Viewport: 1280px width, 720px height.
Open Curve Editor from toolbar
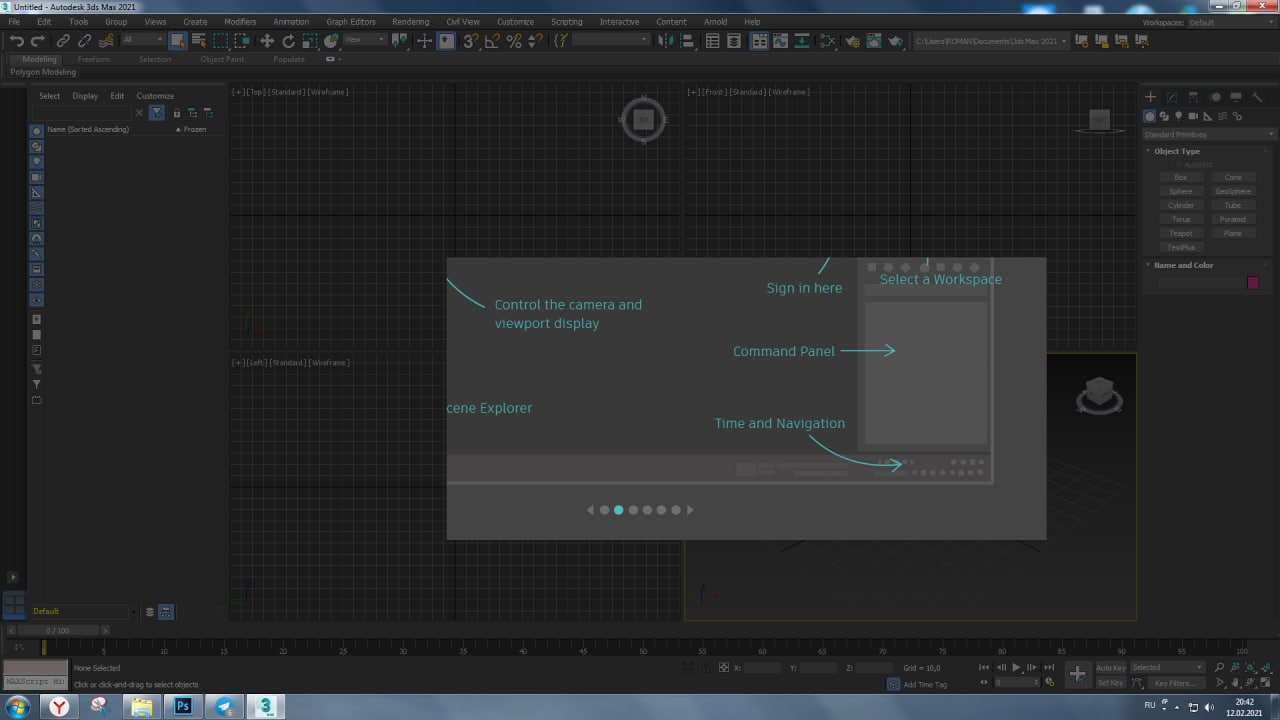click(780, 41)
